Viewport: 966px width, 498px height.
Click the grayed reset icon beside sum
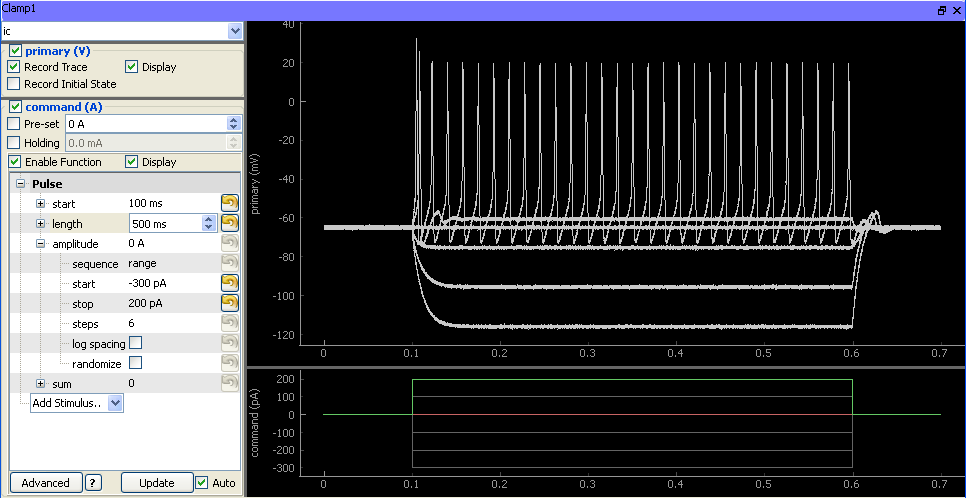(229, 383)
